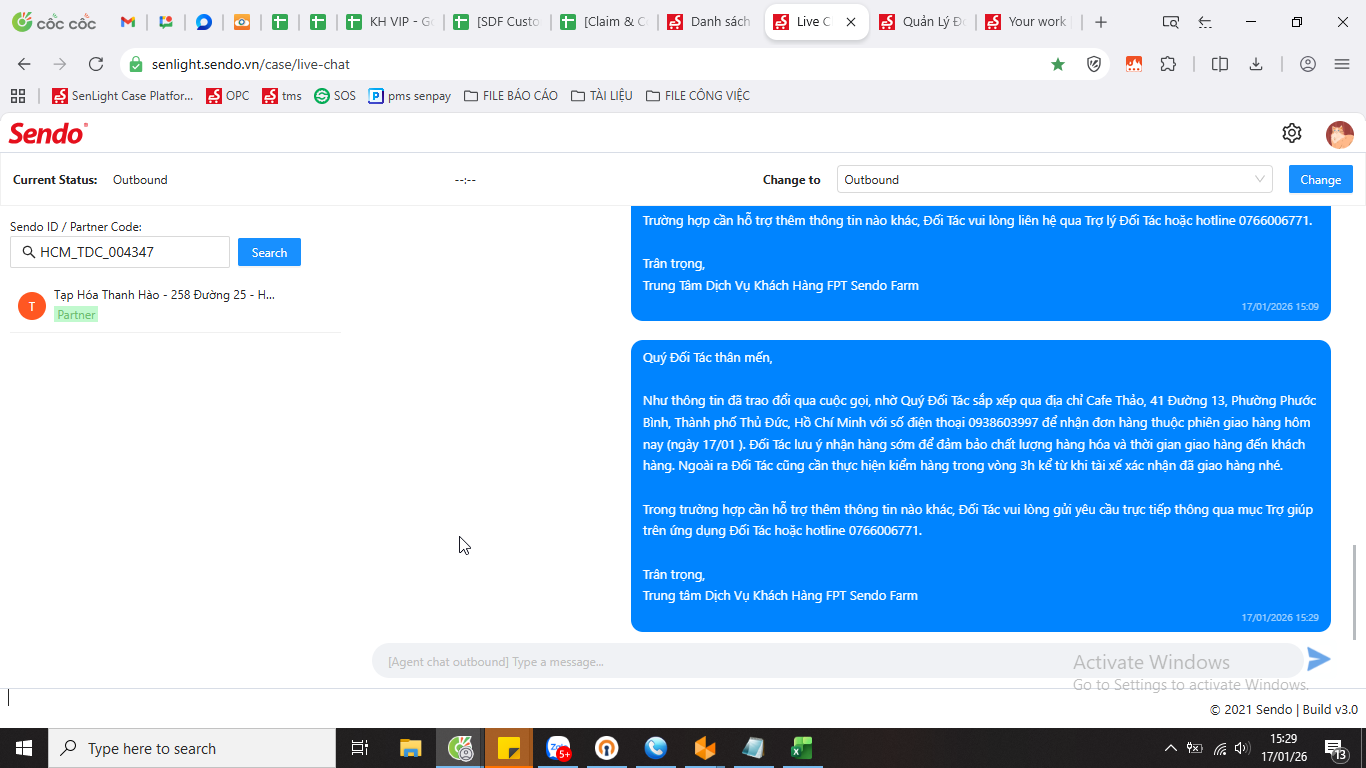
Task: Click the 17/01/2026 15:29 message timestamp
Action: tap(1280, 618)
